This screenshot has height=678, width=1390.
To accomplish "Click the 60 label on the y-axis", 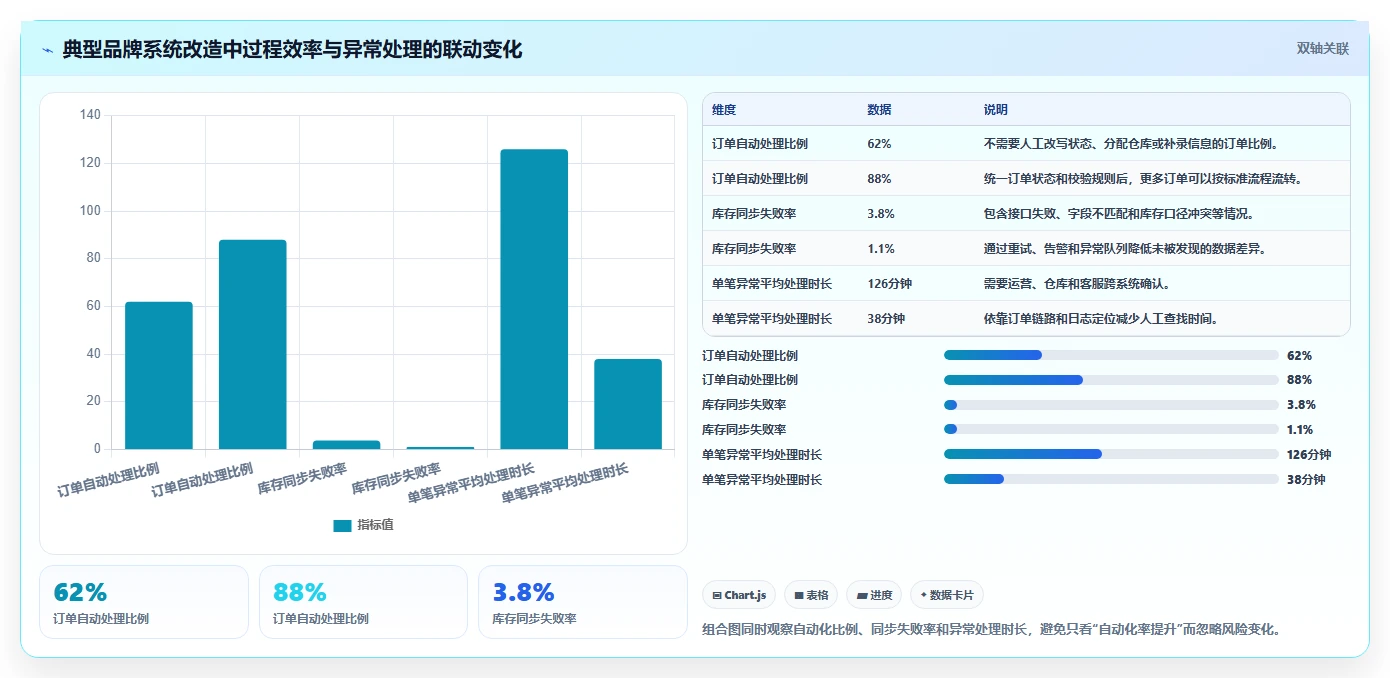I will click(x=93, y=306).
